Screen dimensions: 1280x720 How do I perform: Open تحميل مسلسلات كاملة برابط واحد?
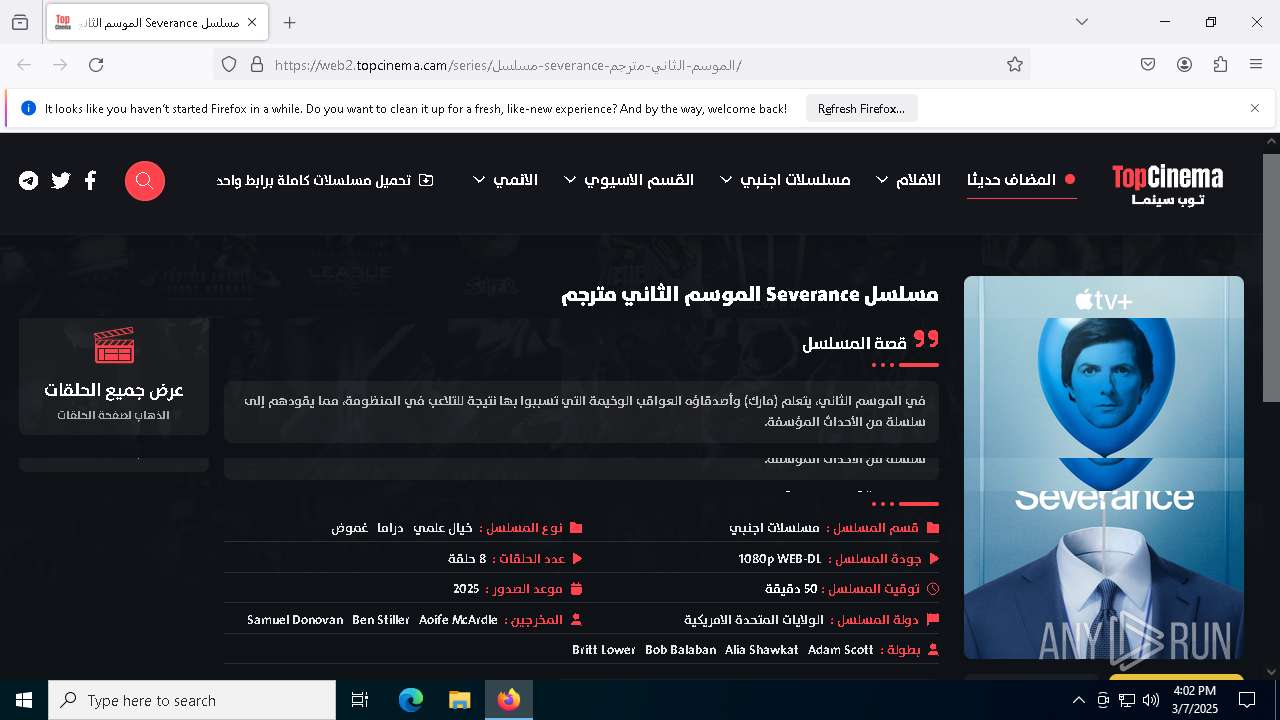tap(325, 180)
